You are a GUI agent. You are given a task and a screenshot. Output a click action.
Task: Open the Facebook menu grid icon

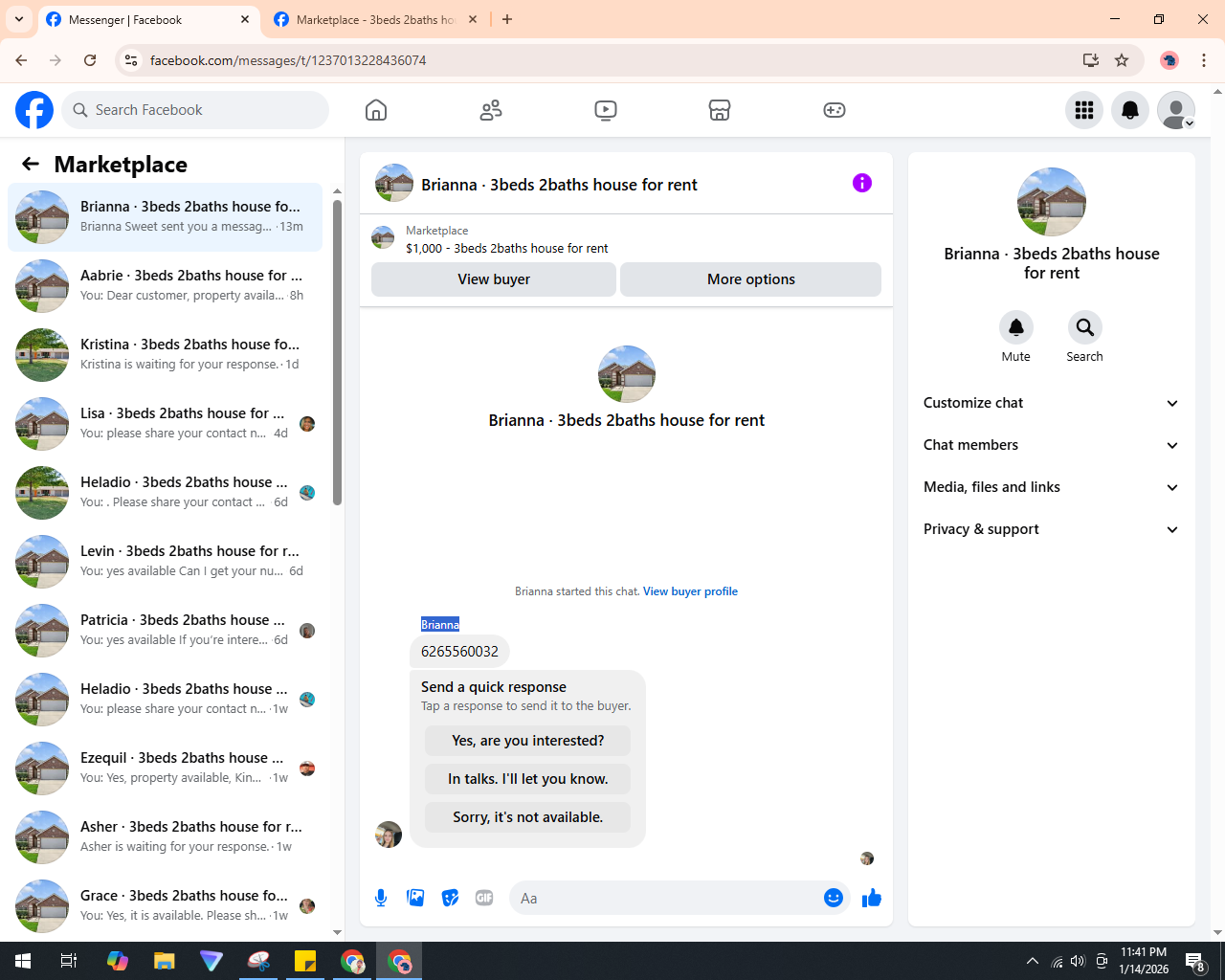pyautogui.click(x=1084, y=110)
